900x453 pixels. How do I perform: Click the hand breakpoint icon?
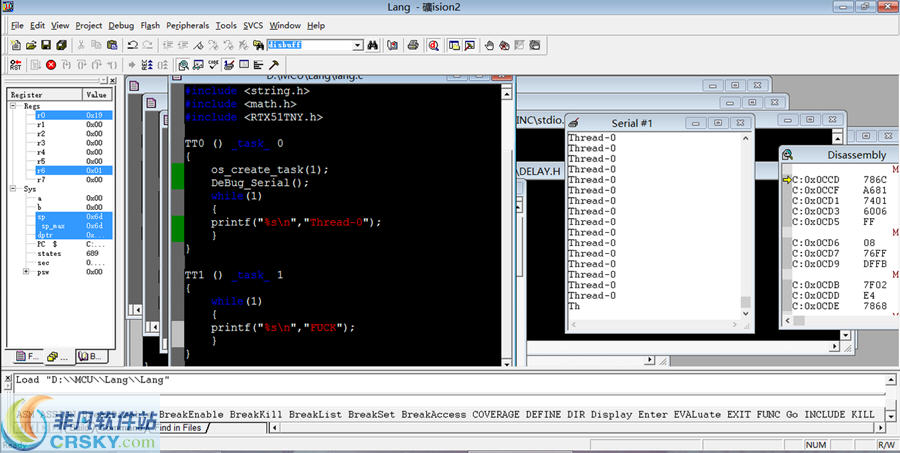489,45
